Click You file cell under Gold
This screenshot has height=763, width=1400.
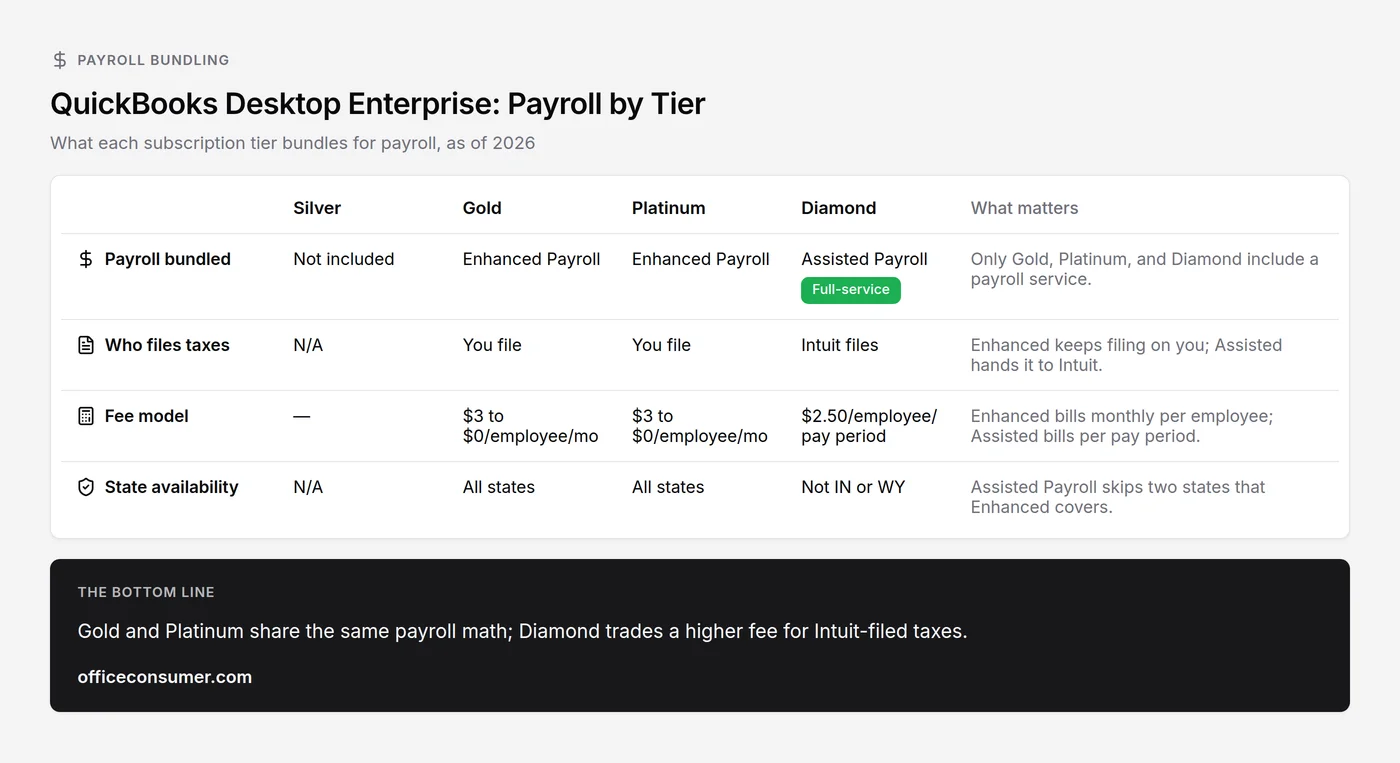click(x=492, y=345)
